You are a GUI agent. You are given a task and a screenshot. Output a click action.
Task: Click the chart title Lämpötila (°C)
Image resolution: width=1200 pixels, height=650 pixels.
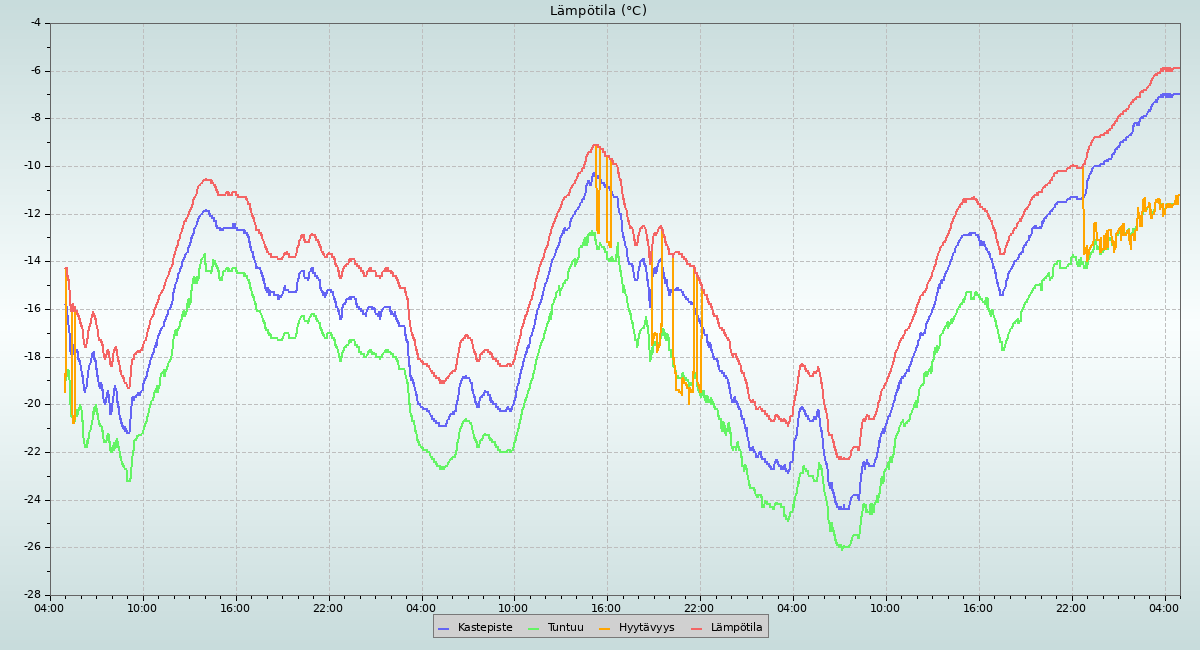coord(598,11)
